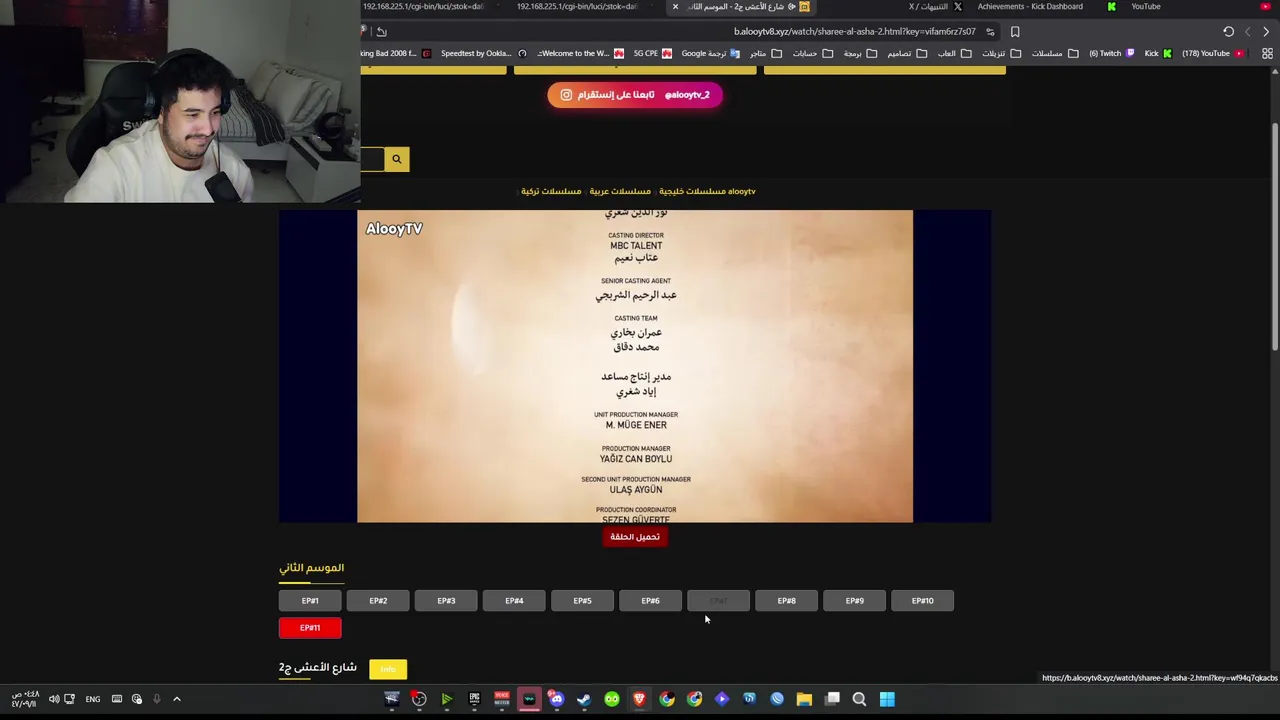Click the yellow search magnifier button

(397, 159)
